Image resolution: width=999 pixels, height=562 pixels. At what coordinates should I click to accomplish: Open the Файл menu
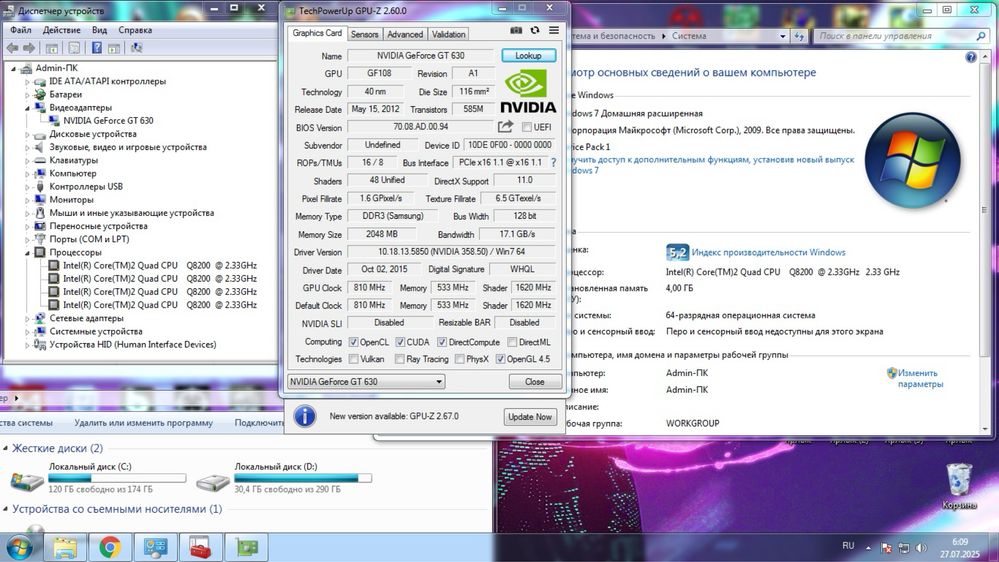coord(20,30)
